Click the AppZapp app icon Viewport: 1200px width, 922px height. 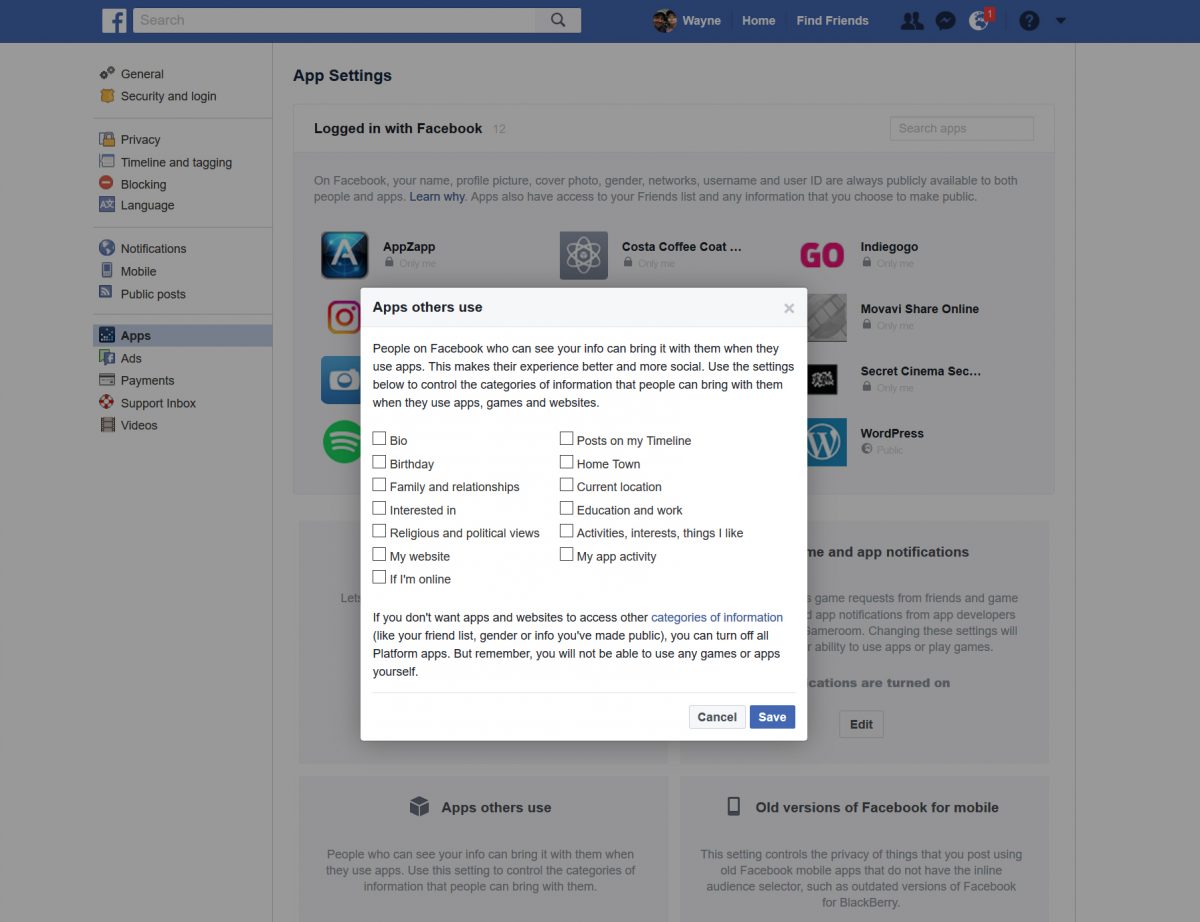344,255
